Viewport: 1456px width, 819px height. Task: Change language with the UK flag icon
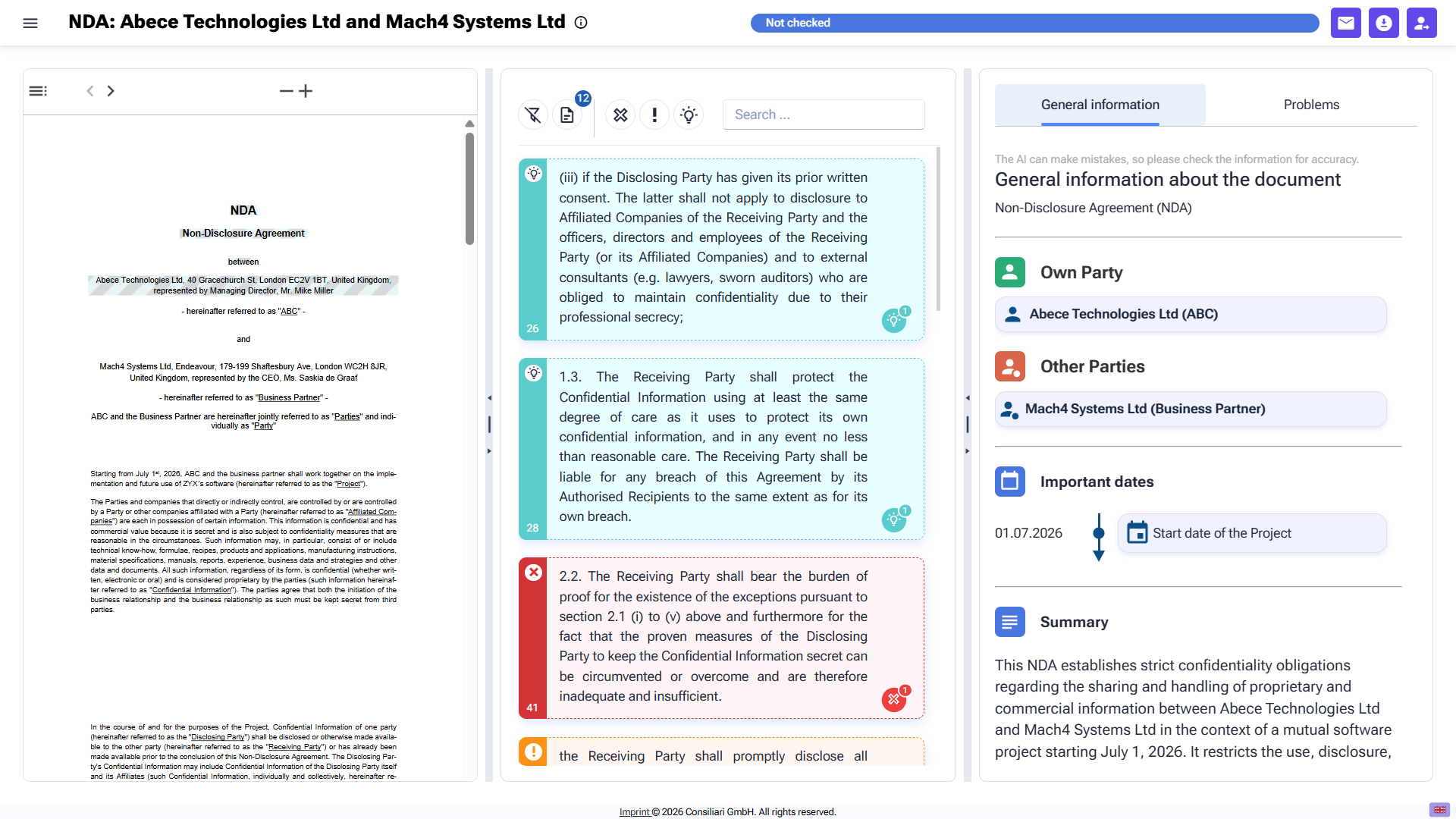click(x=1439, y=809)
